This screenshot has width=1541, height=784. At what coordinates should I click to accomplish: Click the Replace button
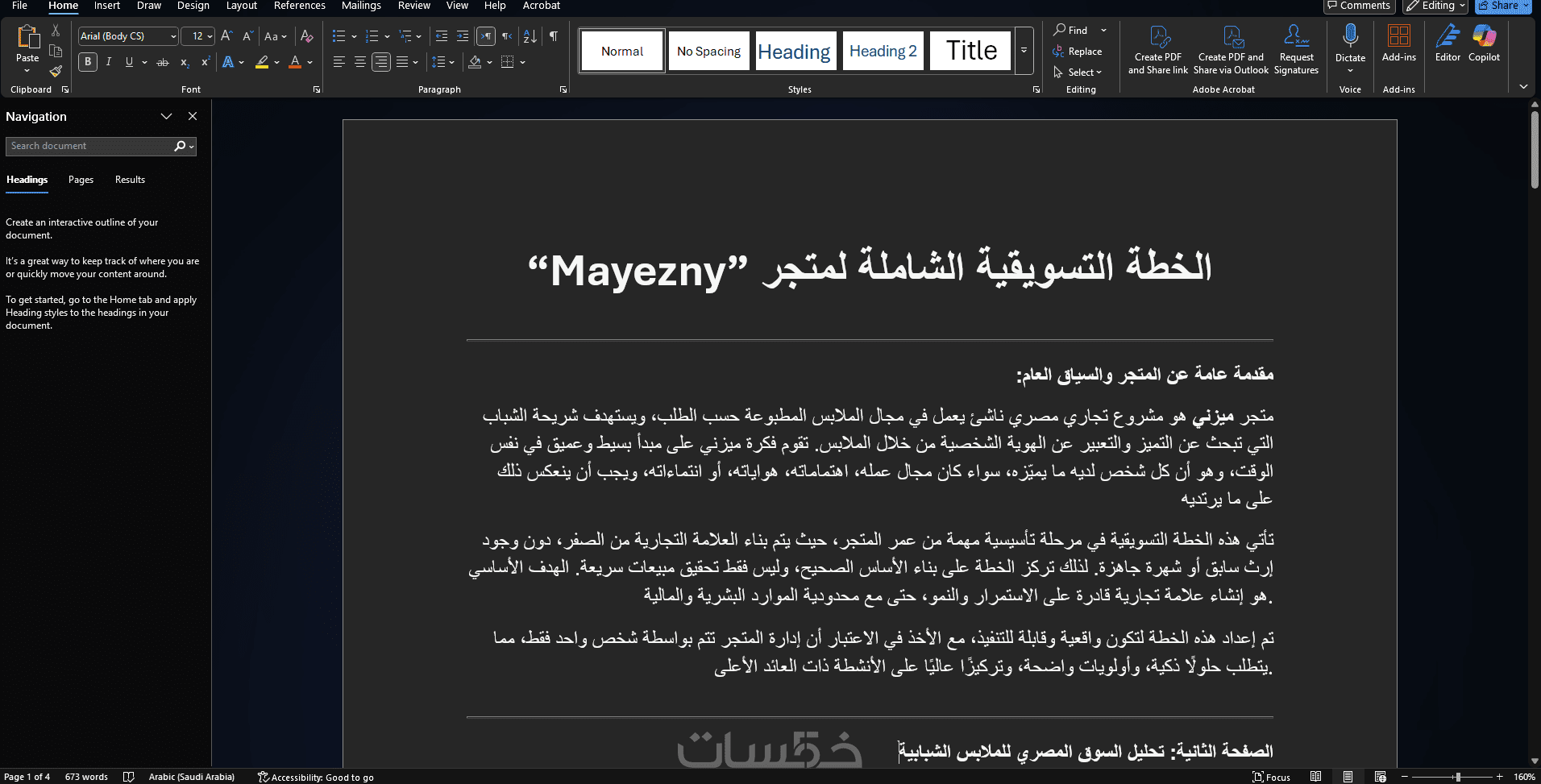(x=1077, y=52)
